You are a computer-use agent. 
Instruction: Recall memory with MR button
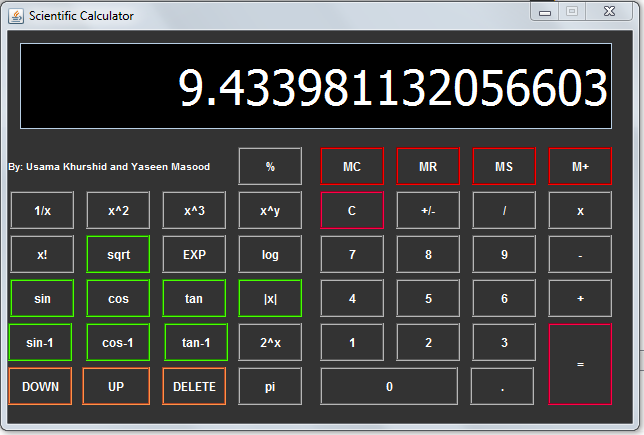click(428, 166)
